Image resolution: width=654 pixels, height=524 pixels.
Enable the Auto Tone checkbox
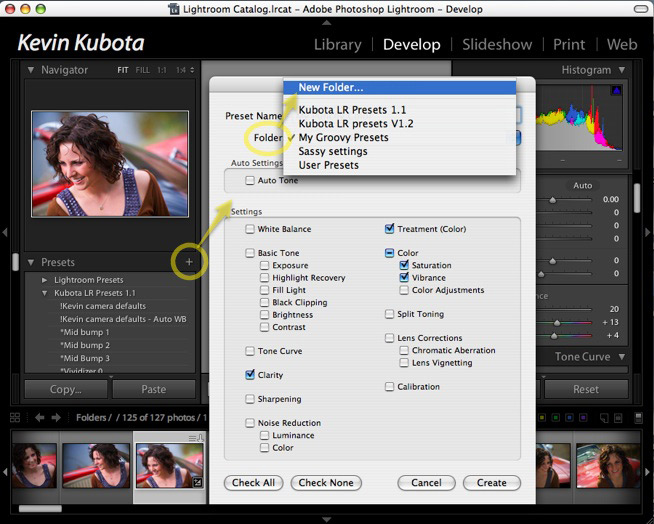coord(250,180)
